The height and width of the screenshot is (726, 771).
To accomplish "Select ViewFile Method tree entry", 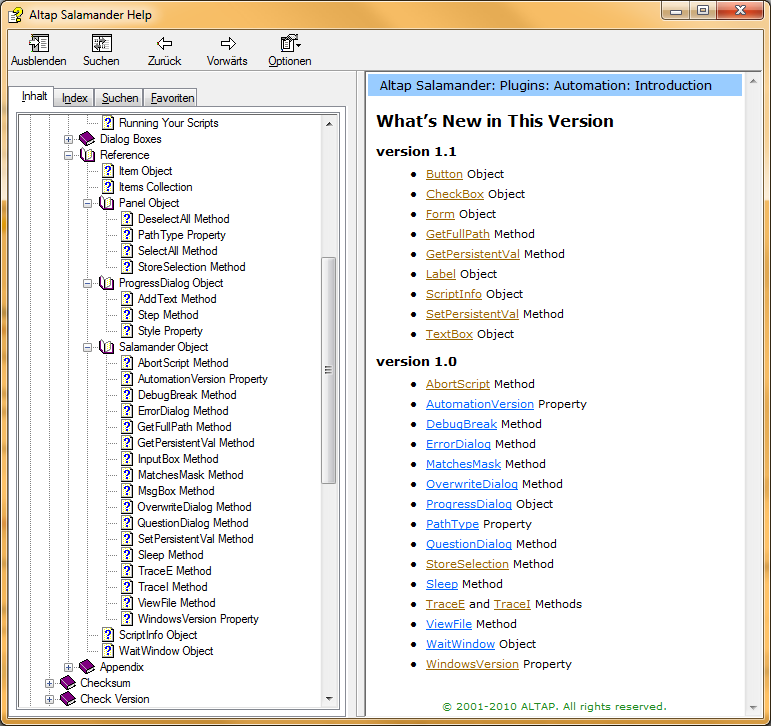I will coord(177,603).
